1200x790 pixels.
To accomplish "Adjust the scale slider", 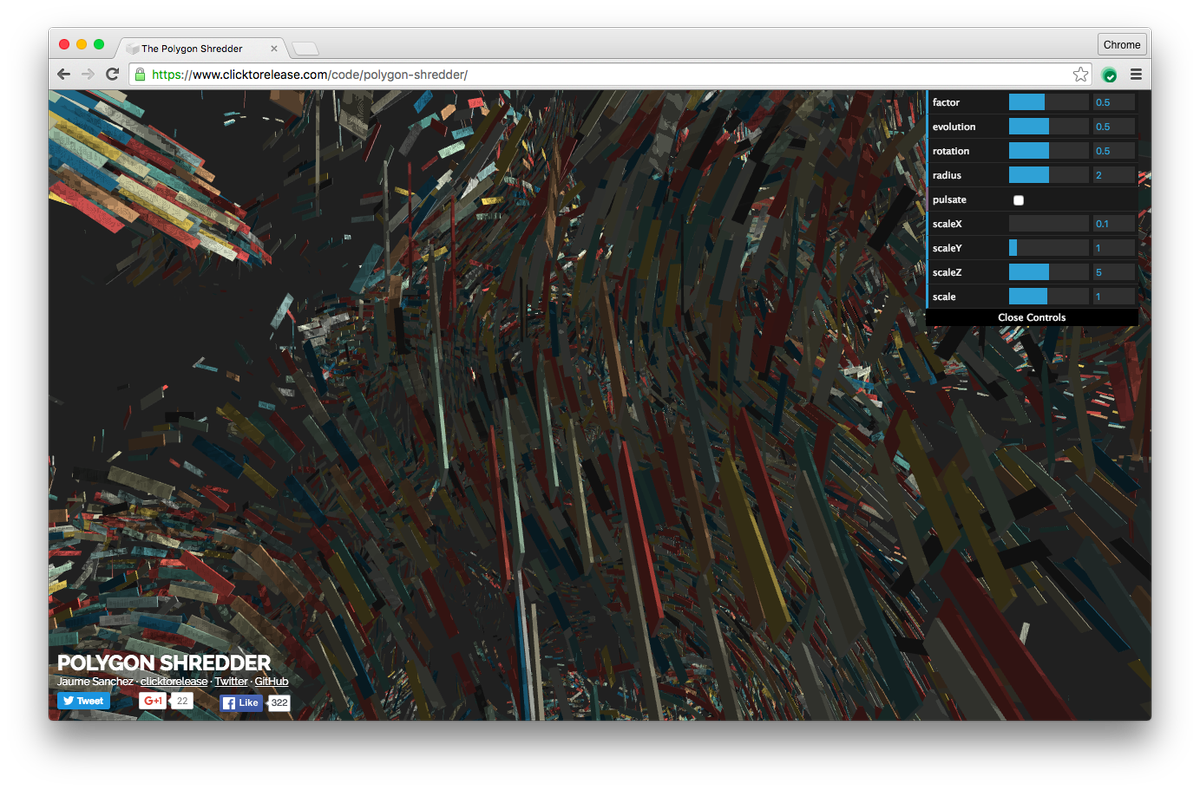I will (1048, 297).
